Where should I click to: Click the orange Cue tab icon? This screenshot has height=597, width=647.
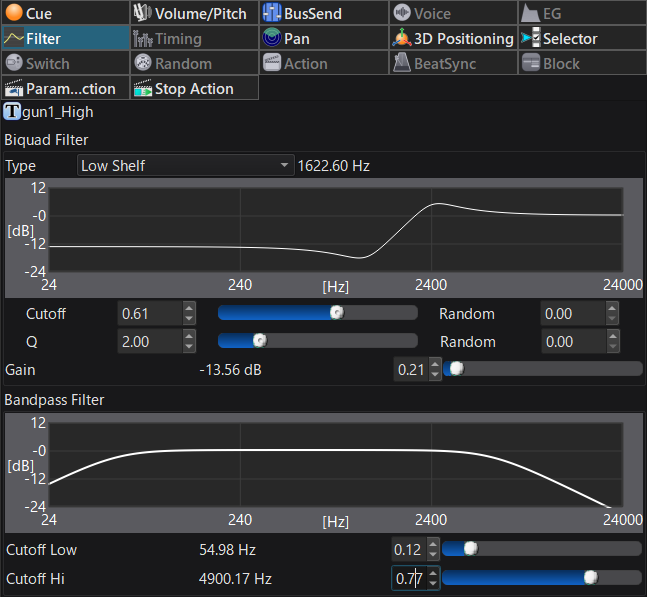(14, 14)
